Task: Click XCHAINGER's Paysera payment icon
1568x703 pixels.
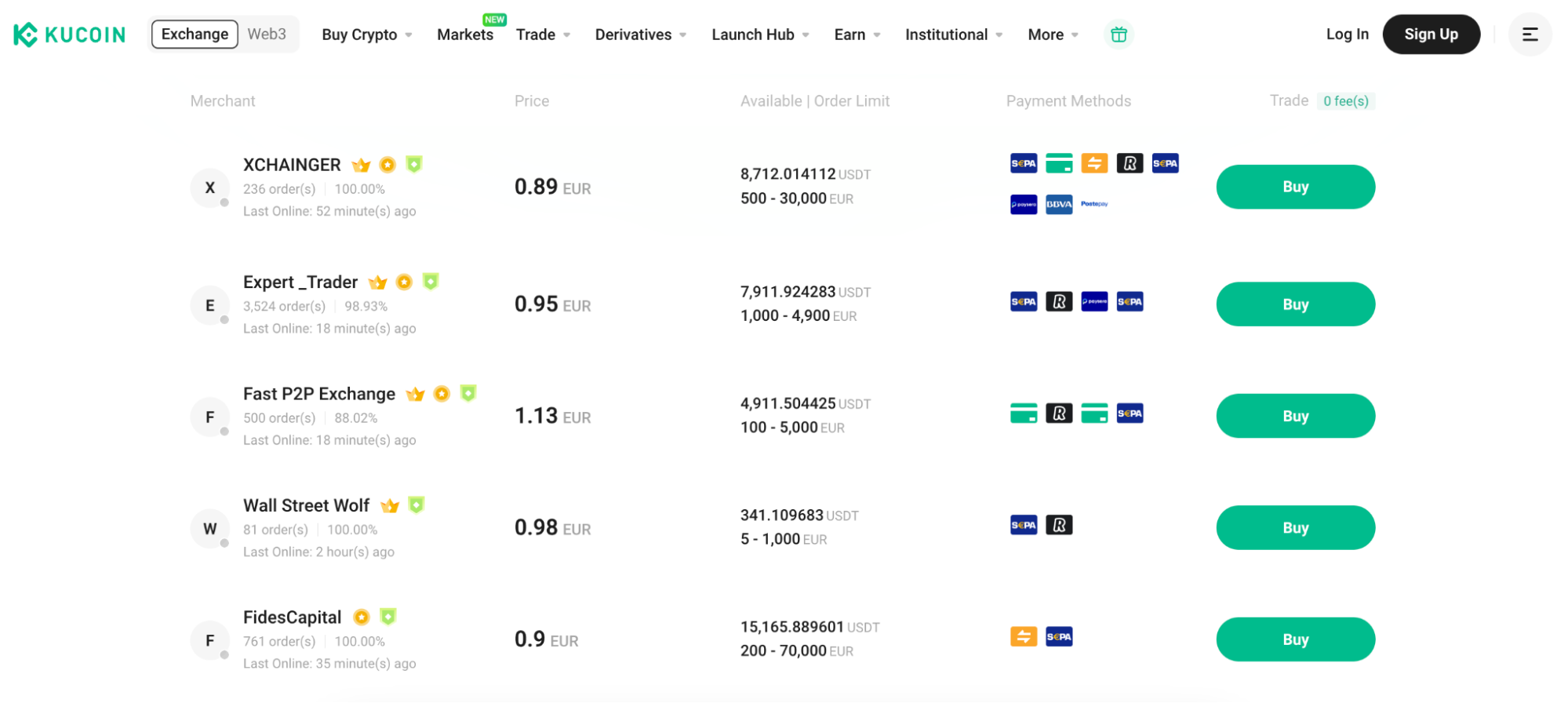Action: point(1024,204)
